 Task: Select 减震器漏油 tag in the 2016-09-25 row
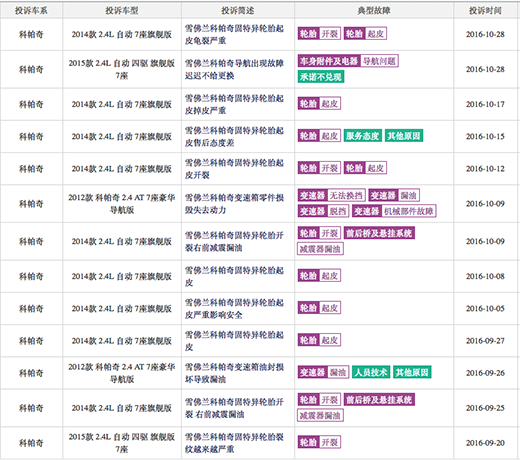[x=320, y=415]
